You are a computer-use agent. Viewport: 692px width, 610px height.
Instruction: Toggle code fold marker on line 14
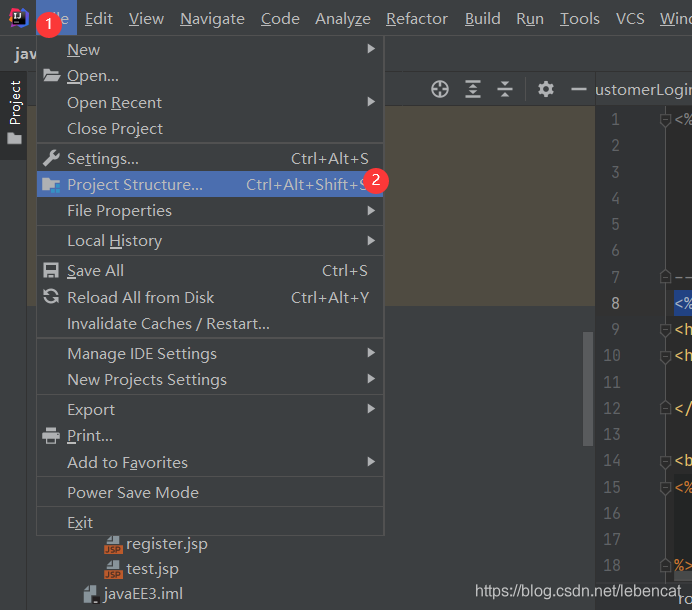666,461
